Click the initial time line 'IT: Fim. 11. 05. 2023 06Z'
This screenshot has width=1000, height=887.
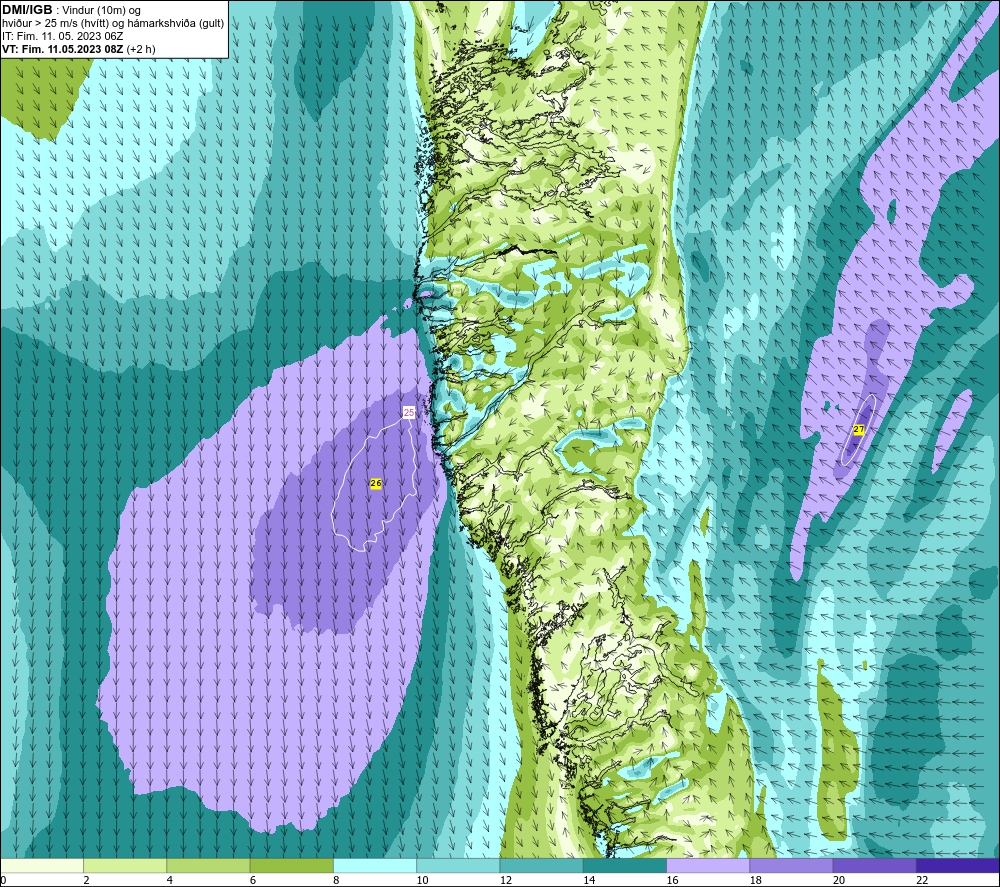tap(62, 36)
